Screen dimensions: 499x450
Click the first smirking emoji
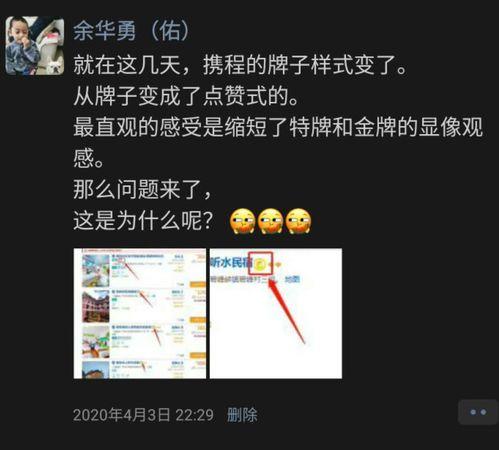(x=242, y=221)
